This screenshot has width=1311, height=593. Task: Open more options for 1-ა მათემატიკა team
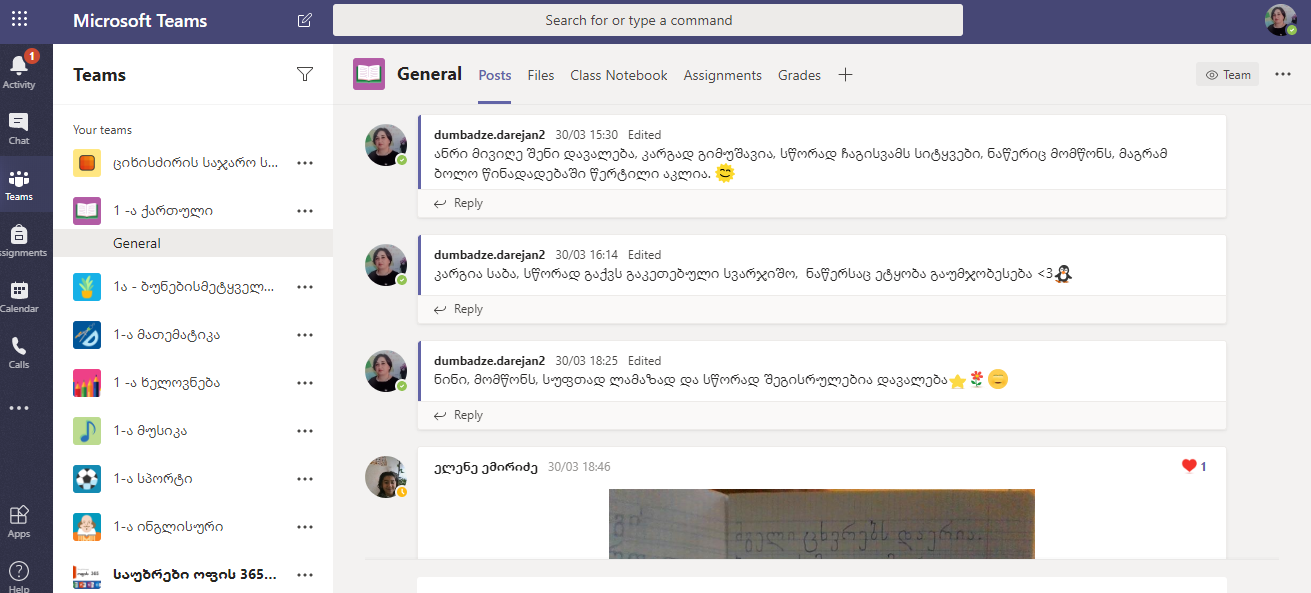coord(306,335)
